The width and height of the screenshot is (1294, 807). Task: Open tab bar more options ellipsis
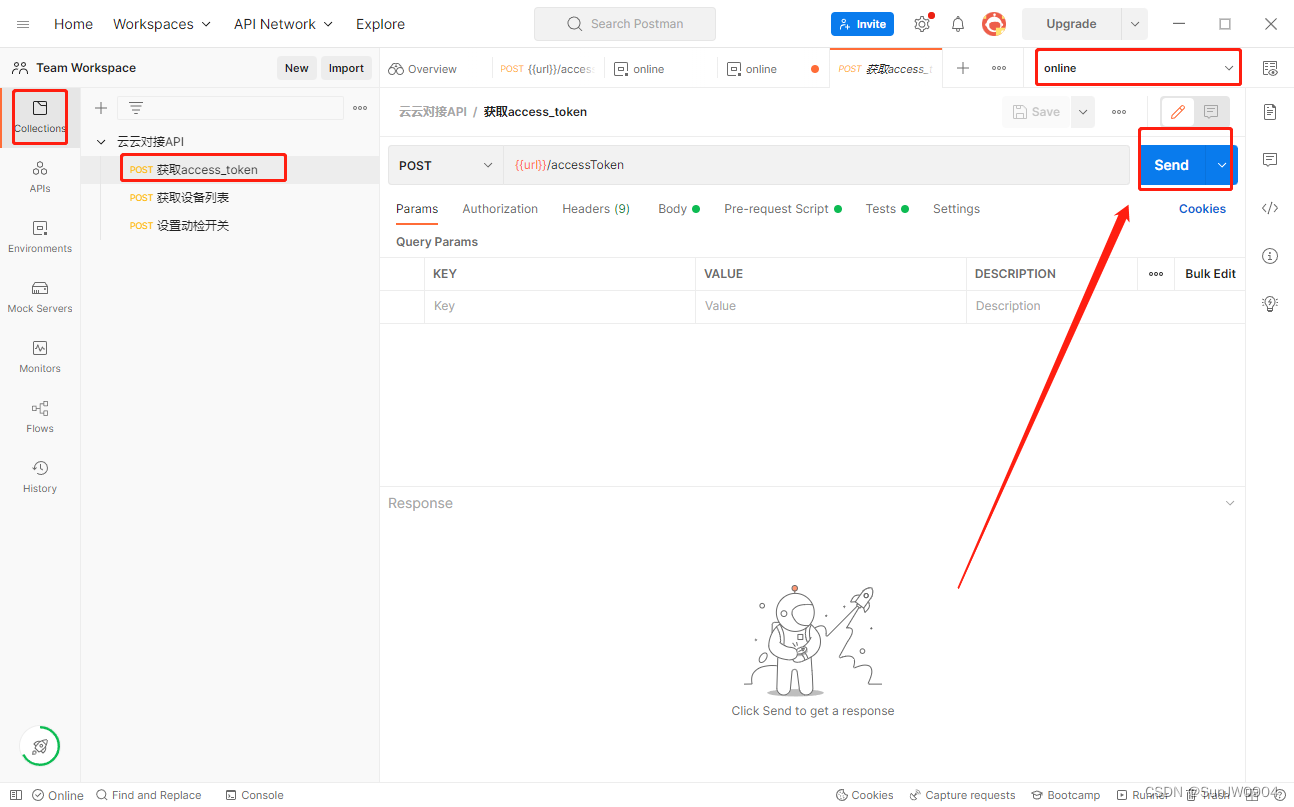(999, 68)
